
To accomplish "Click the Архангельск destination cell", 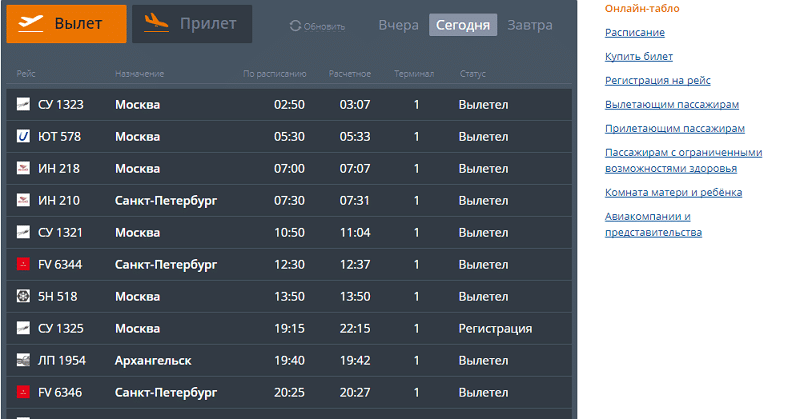I will click(x=153, y=360).
